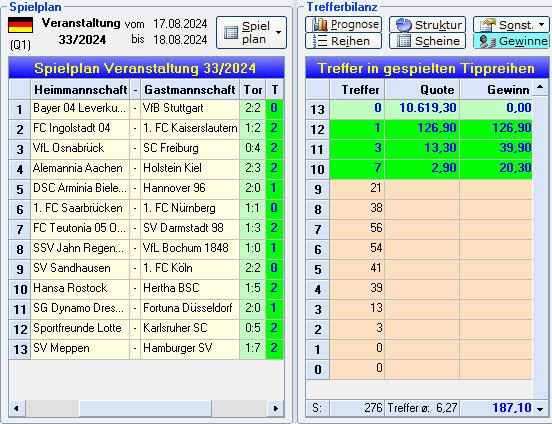Click the Scheine grid icon

tap(403, 41)
